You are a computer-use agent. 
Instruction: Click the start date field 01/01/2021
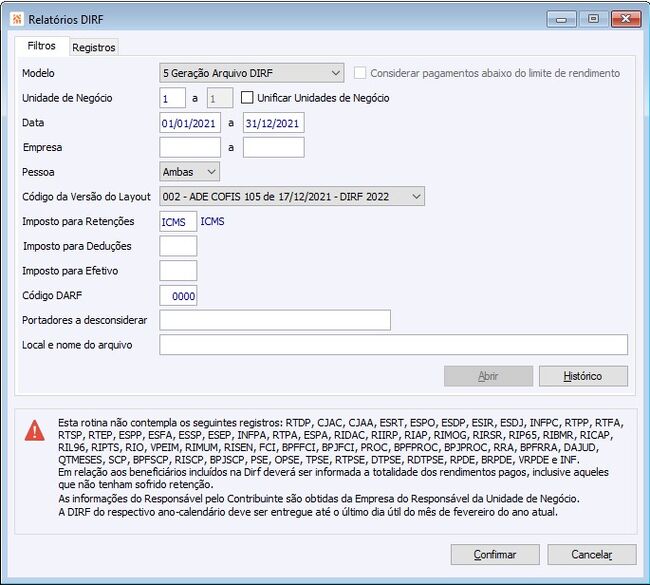click(190, 123)
